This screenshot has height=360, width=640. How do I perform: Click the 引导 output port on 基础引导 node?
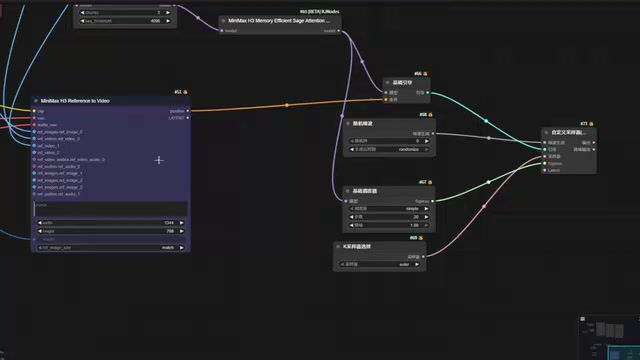click(x=428, y=93)
